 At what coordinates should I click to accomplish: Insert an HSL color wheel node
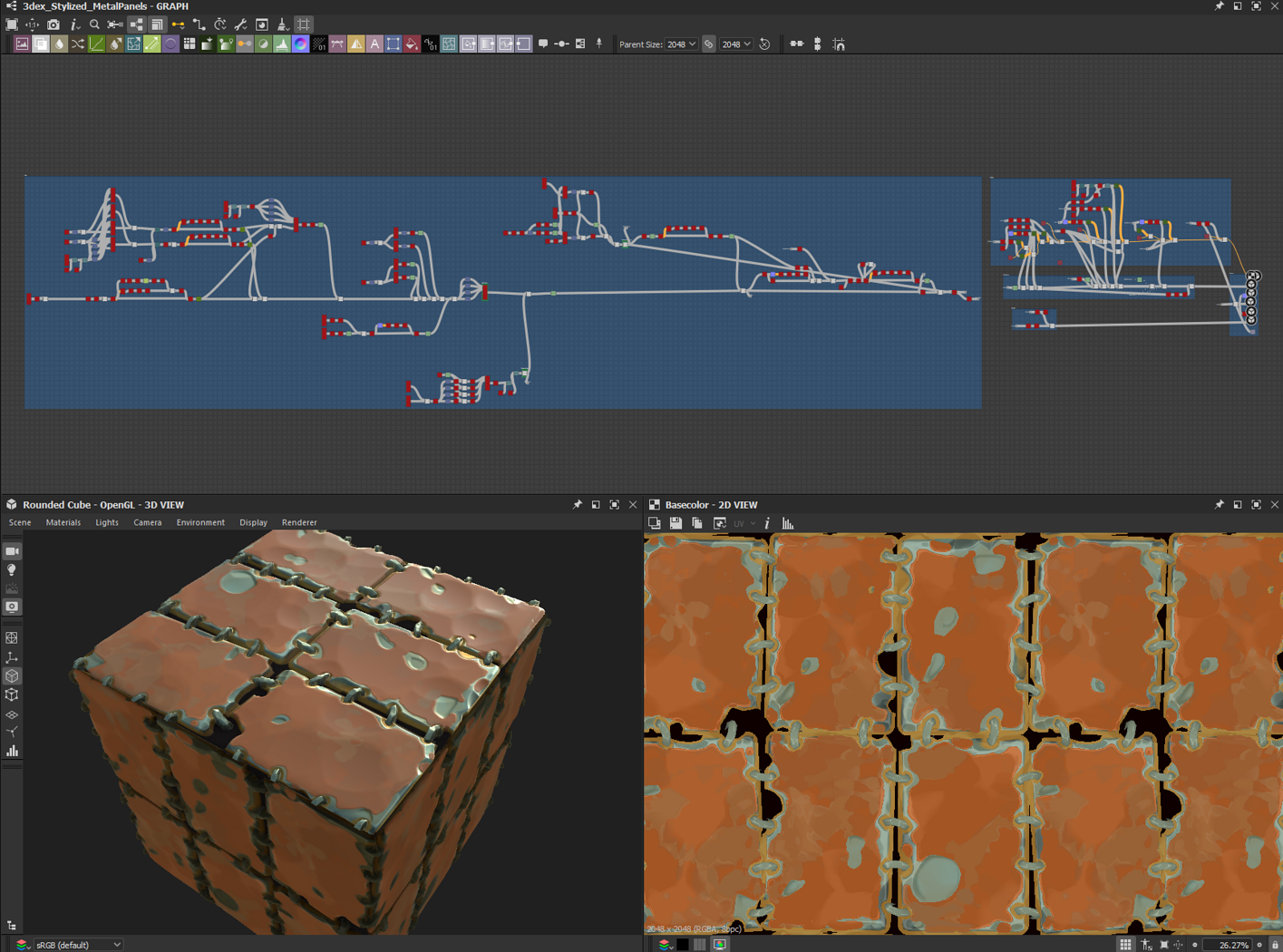tap(300, 44)
